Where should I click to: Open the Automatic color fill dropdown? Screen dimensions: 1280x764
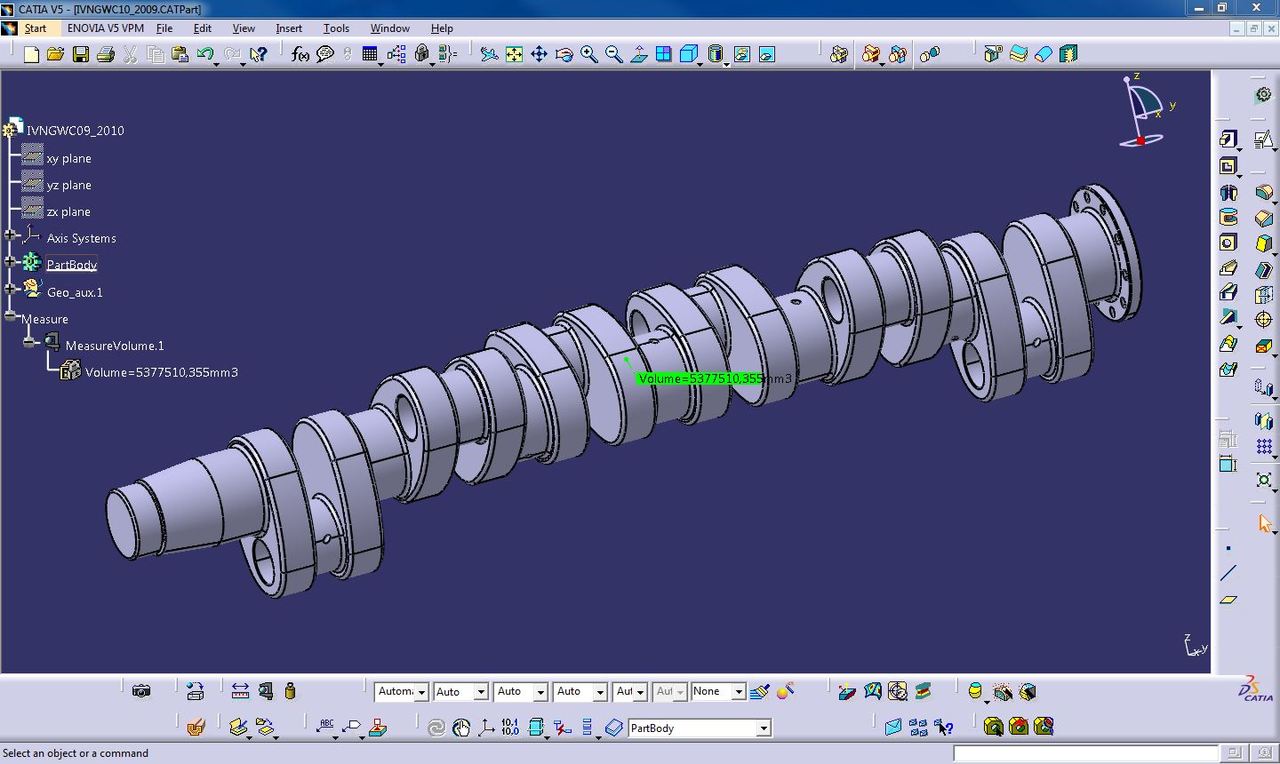[x=422, y=692]
